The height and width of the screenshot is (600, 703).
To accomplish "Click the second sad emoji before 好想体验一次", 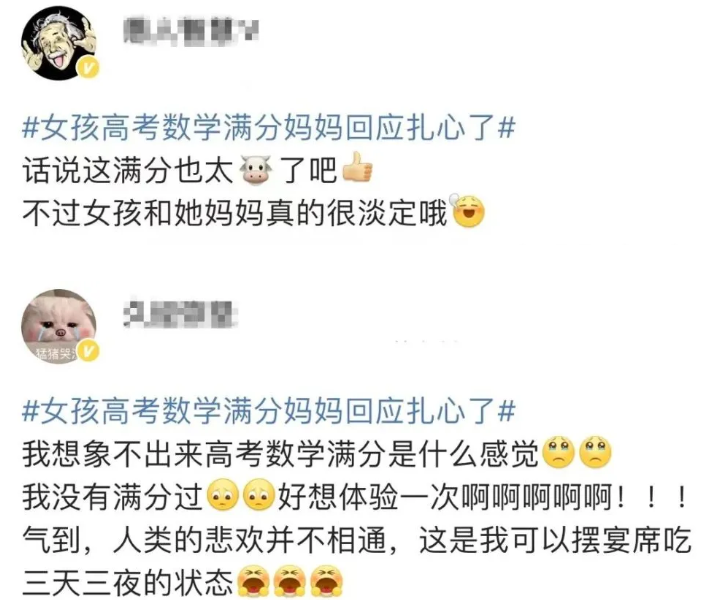I will pos(259,496).
